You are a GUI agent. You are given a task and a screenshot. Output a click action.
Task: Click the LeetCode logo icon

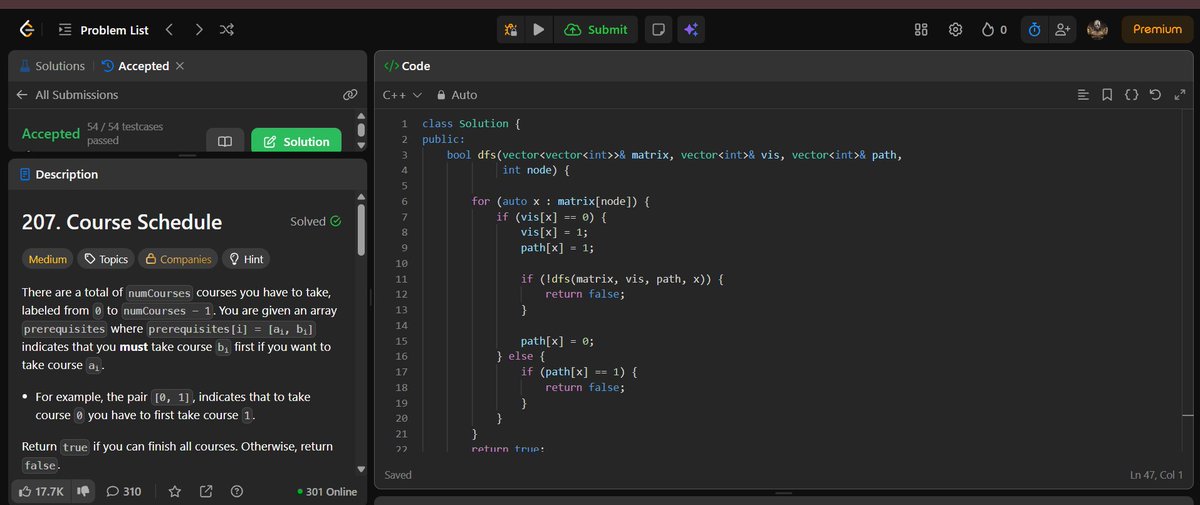pos(26,30)
